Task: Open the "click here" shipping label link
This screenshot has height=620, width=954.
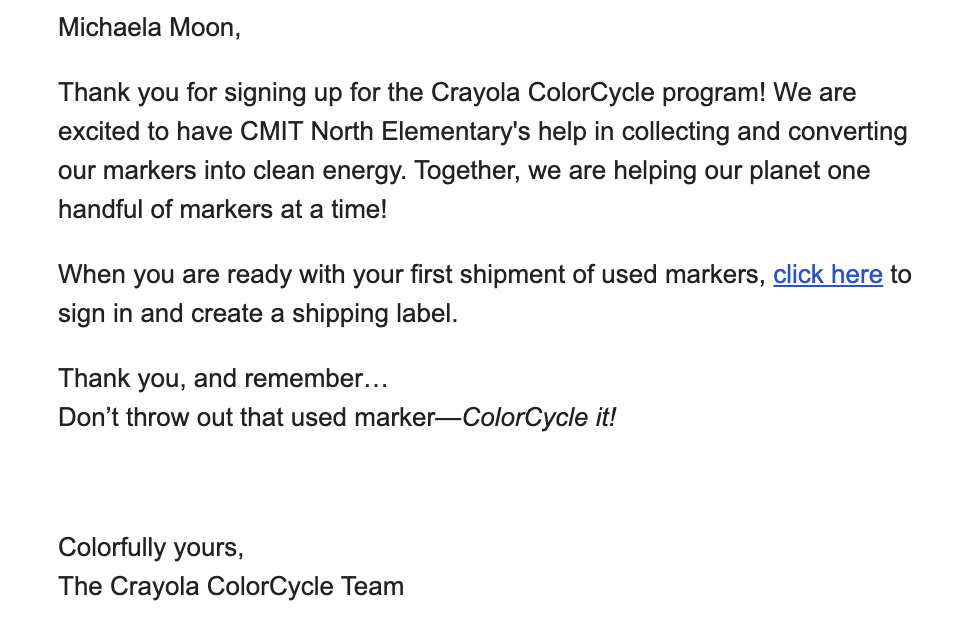Action: (x=827, y=274)
